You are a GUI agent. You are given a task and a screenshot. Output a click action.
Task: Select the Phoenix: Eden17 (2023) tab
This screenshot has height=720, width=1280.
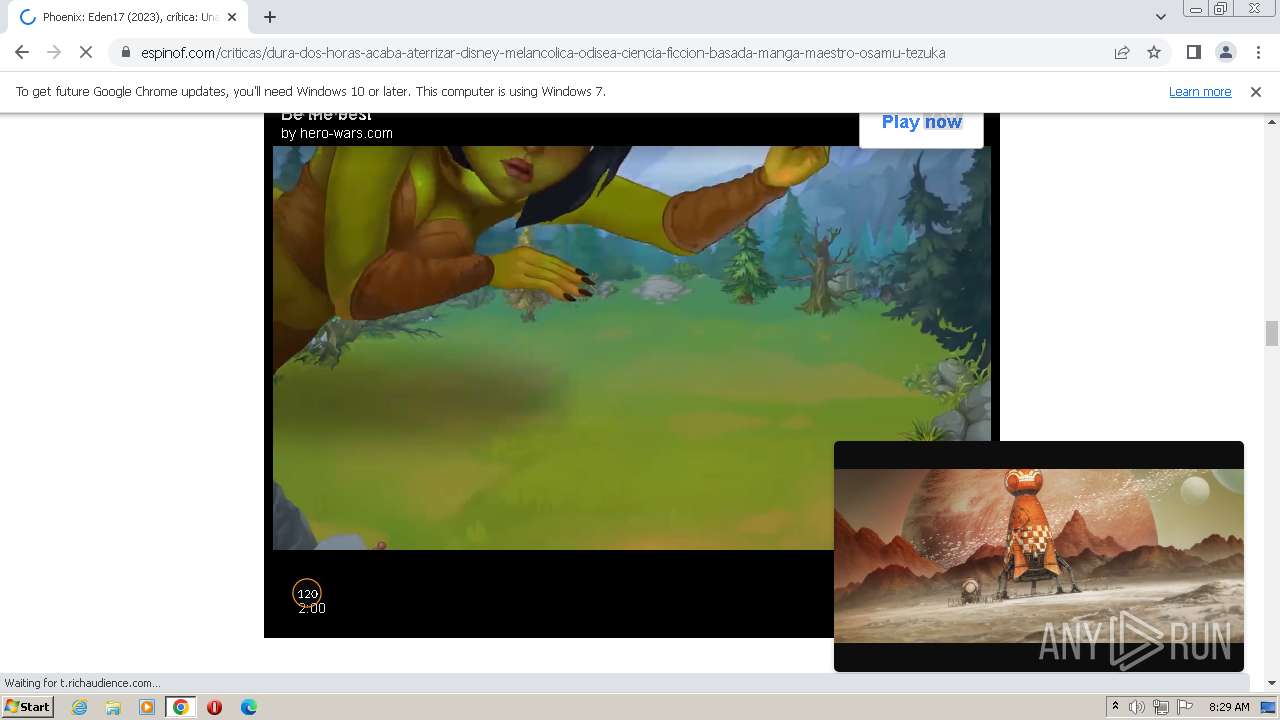127,17
